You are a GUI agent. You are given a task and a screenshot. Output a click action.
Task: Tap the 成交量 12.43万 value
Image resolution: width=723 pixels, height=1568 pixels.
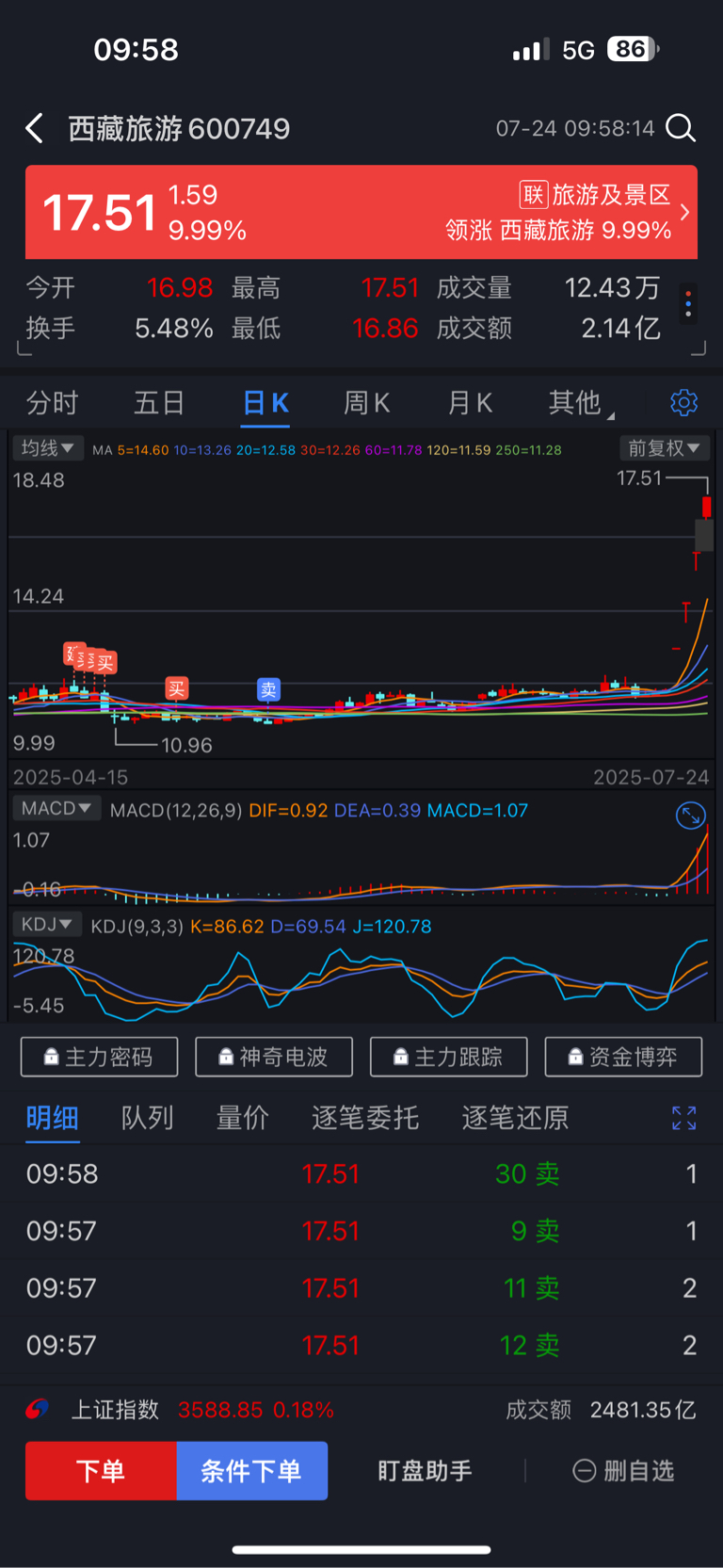pyautogui.click(x=612, y=288)
